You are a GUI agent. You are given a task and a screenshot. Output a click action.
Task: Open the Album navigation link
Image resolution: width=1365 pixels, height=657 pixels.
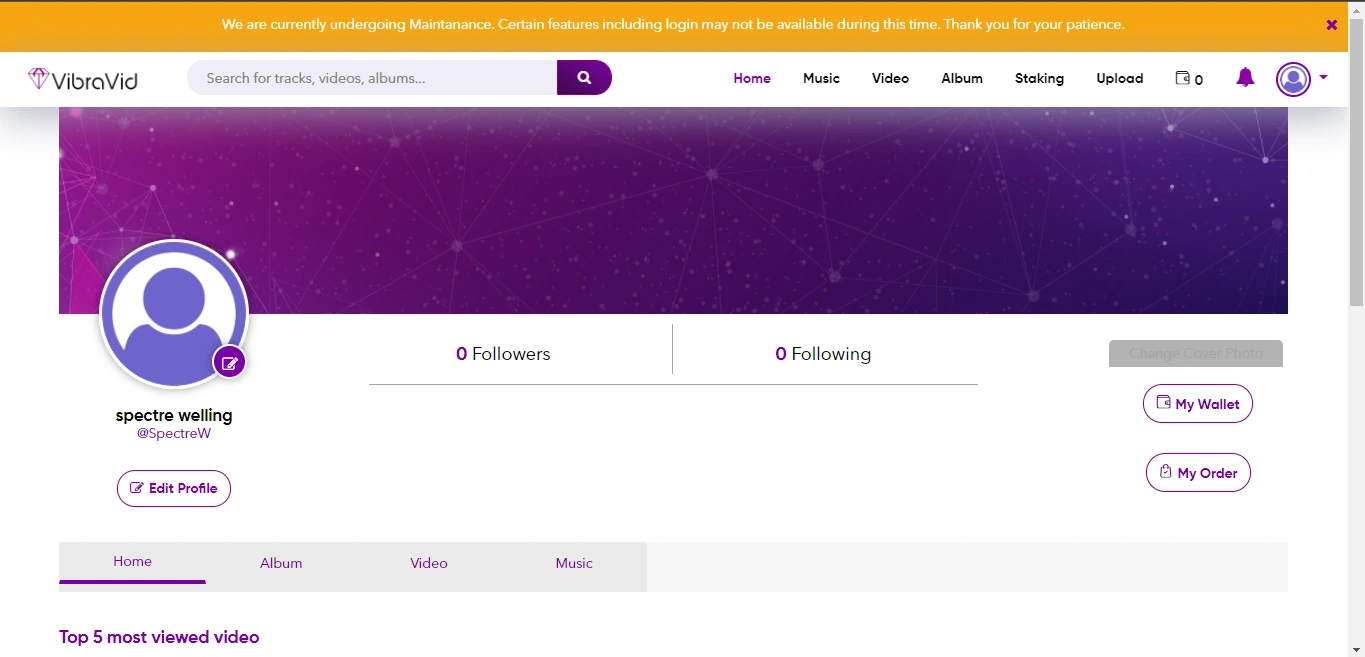pos(962,78)
